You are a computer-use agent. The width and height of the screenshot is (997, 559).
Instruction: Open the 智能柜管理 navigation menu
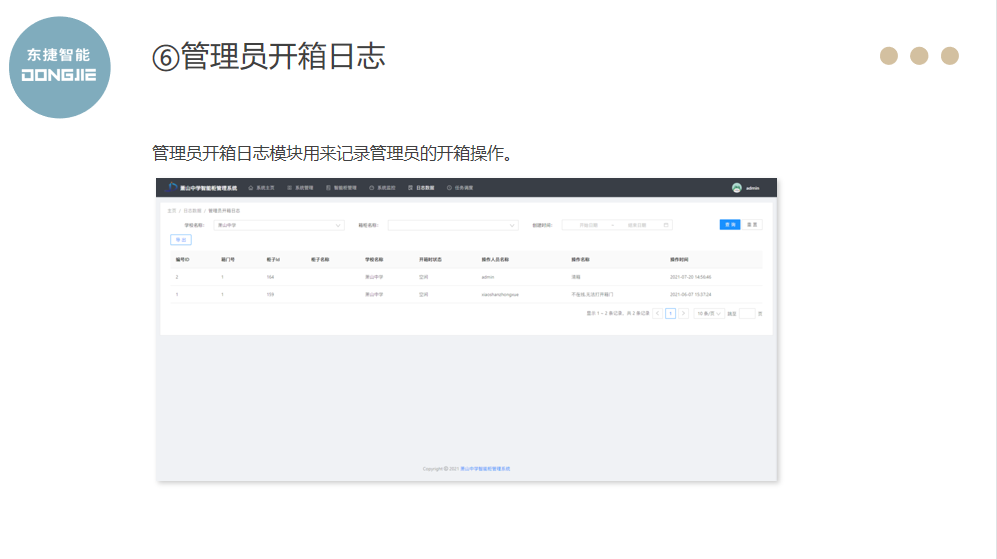point(340,187)
